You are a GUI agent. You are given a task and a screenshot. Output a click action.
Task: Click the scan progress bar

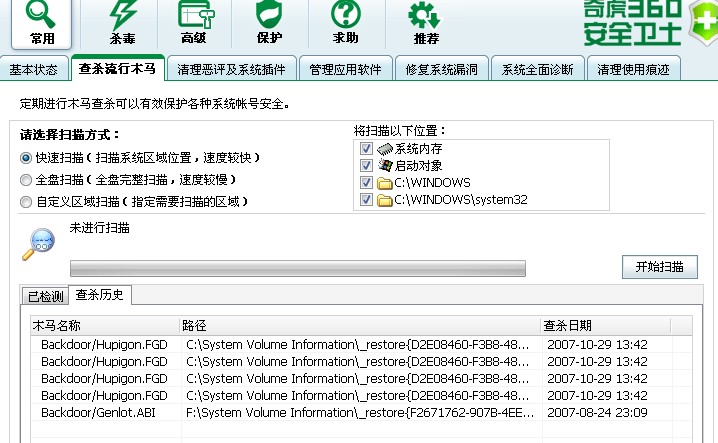(298, 268)
